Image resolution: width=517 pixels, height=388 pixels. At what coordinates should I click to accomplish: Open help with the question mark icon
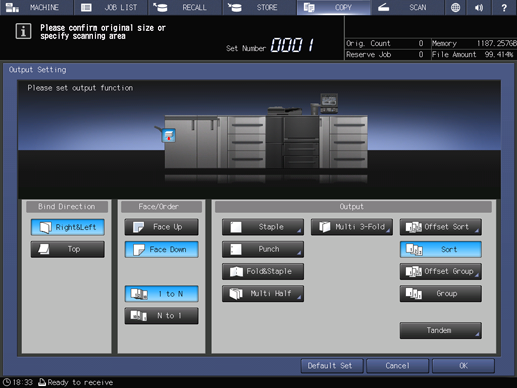(504, 7)
